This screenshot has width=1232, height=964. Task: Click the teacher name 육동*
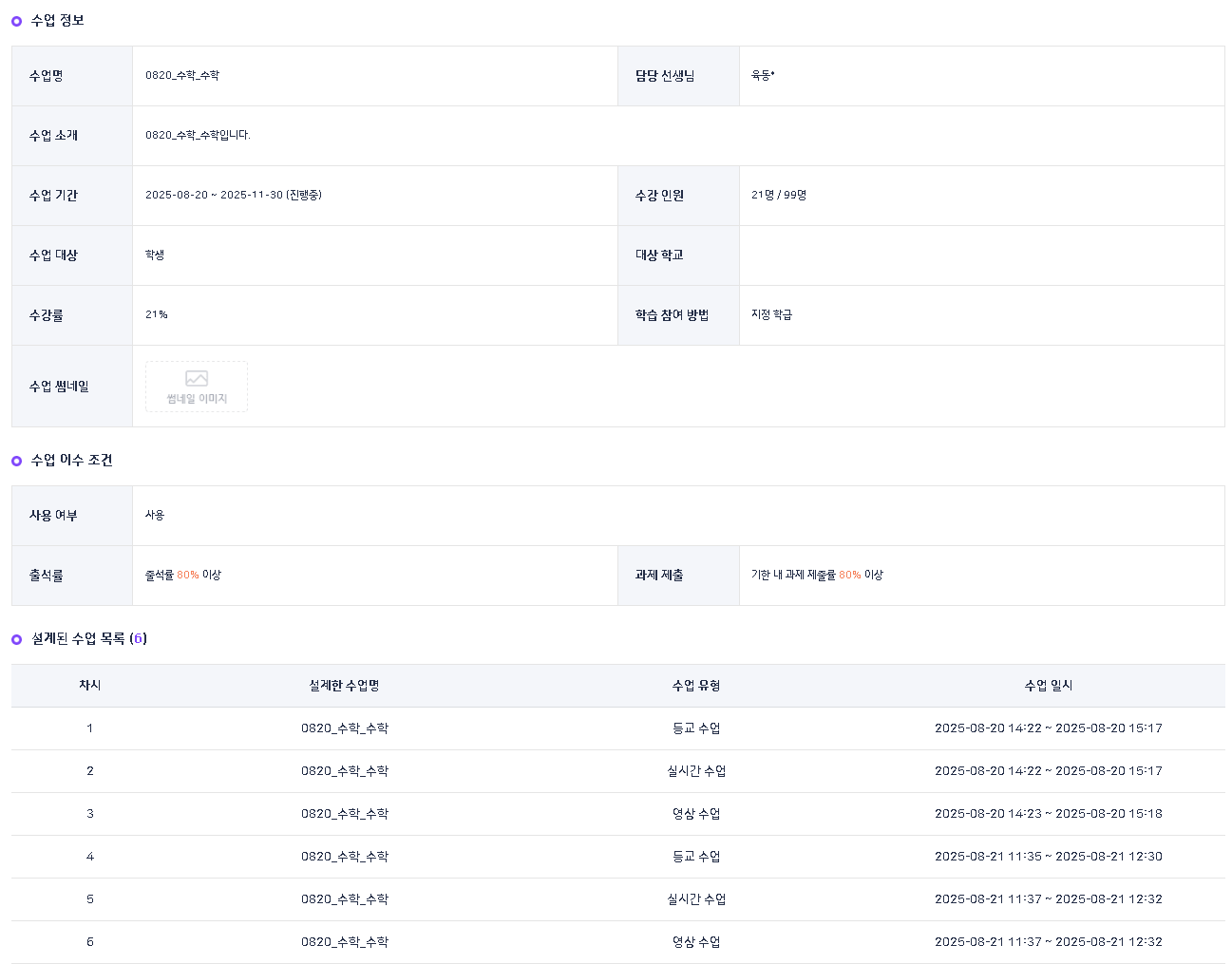click(763, 76)
